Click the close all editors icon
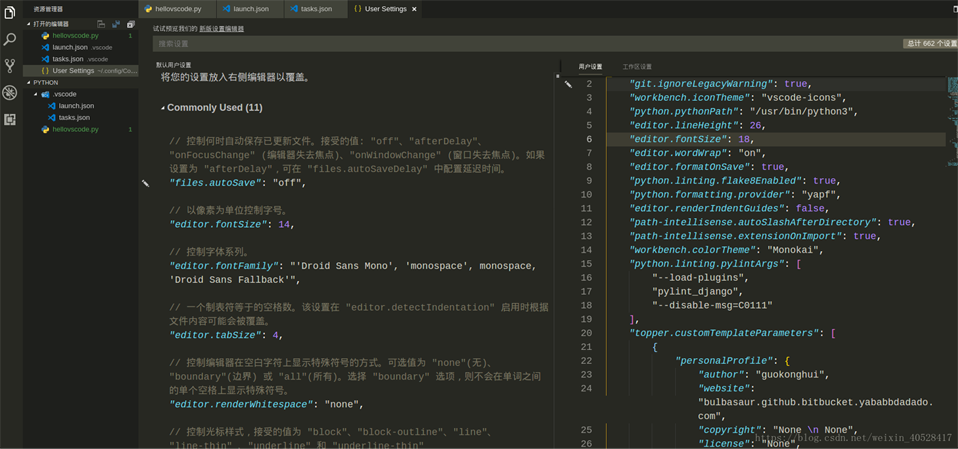The height and width of the screenshot is (449, 958). click(x=130, y=24)
